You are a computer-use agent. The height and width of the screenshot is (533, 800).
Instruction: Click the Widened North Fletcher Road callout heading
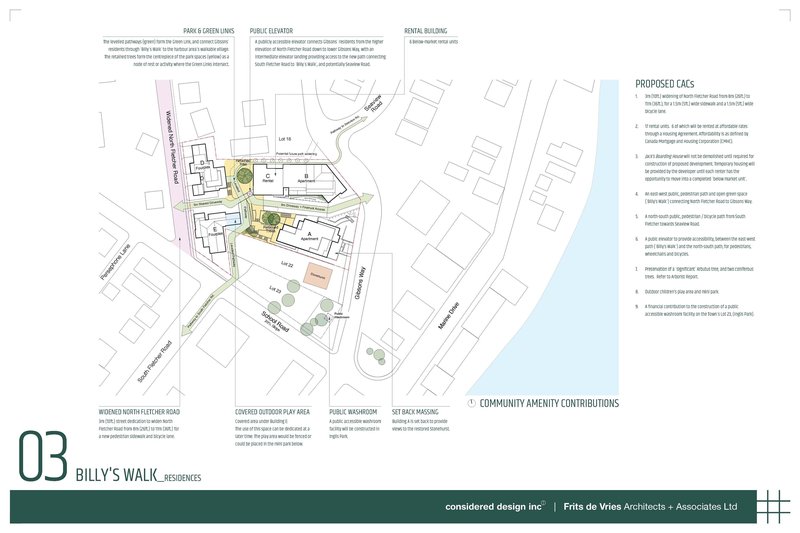[139, 411]
